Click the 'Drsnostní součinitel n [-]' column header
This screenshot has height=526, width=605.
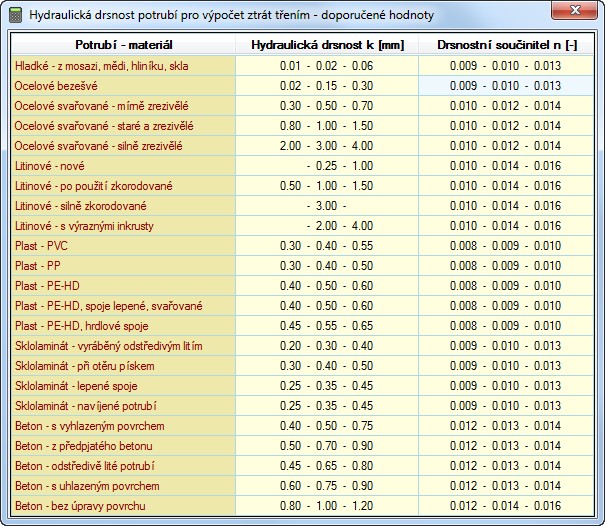point(506,45)
